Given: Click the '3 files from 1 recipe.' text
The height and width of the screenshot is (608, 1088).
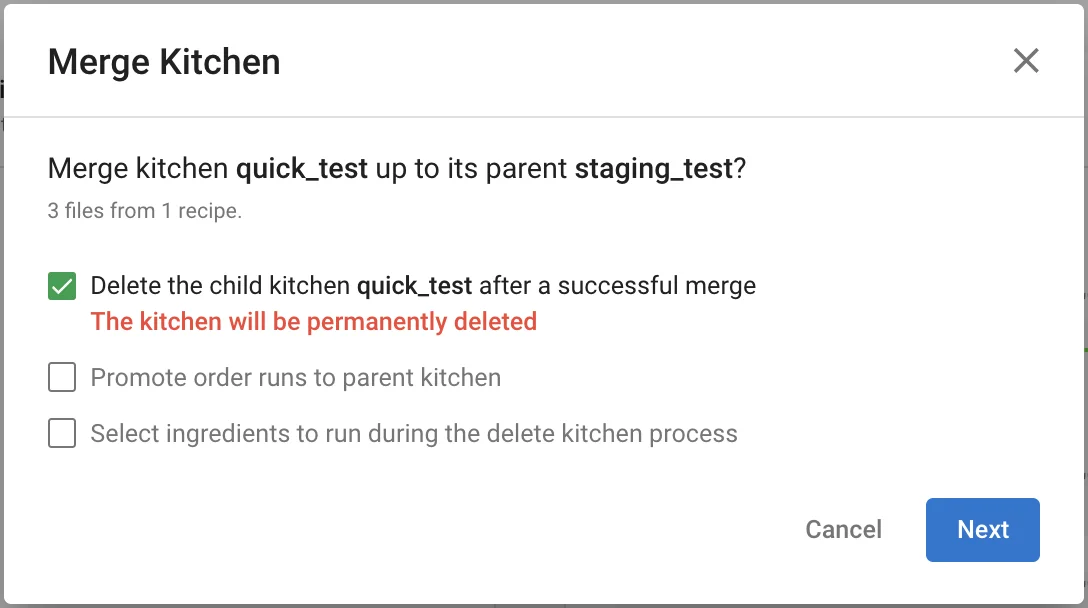Looking at the screenshot, I should (x=144, y=211).
